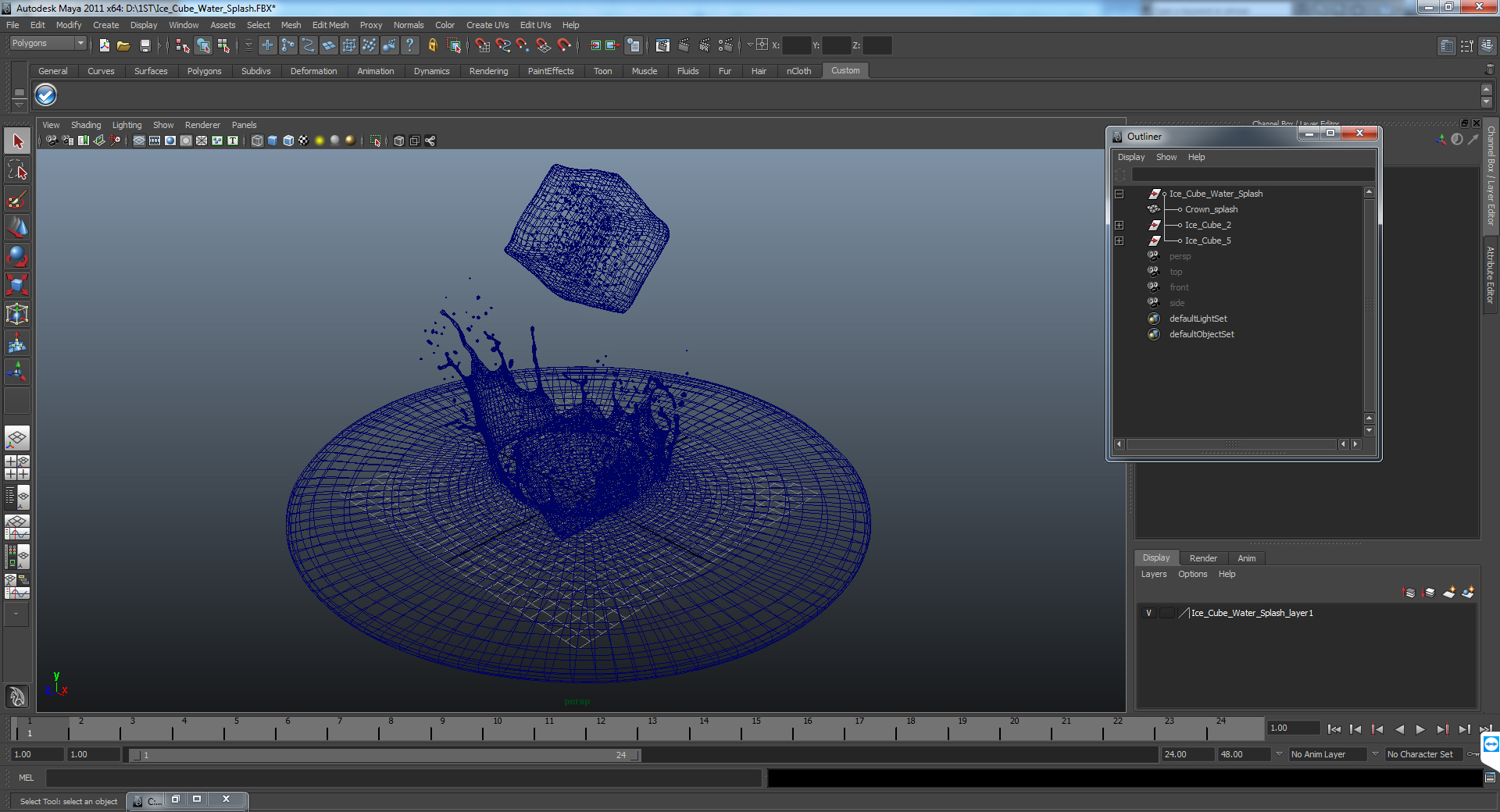Select Crown_splash in the Outliner
The image size is (1500, 812).
(1211, 209)
